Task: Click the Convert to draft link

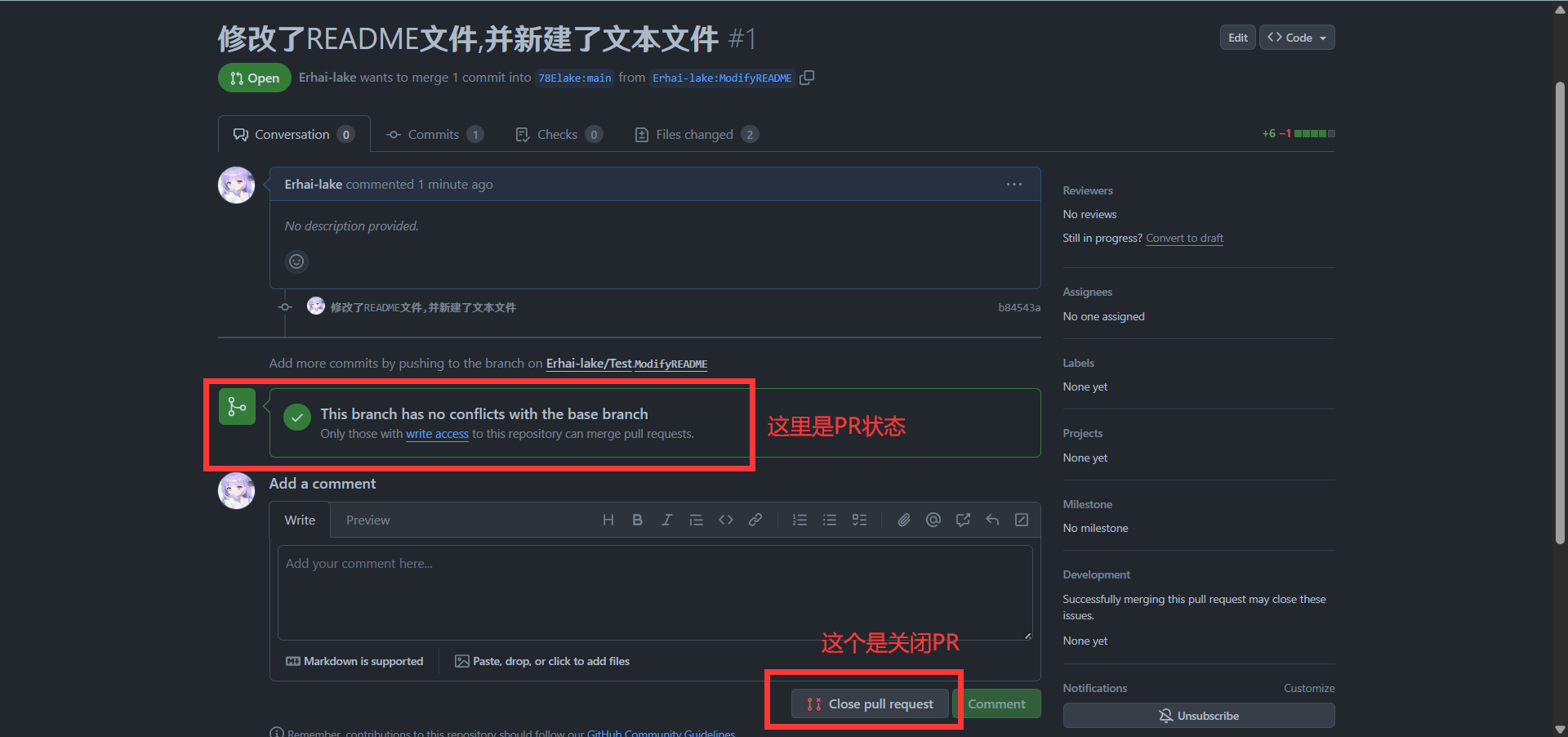Action: tap(1184, 238)
